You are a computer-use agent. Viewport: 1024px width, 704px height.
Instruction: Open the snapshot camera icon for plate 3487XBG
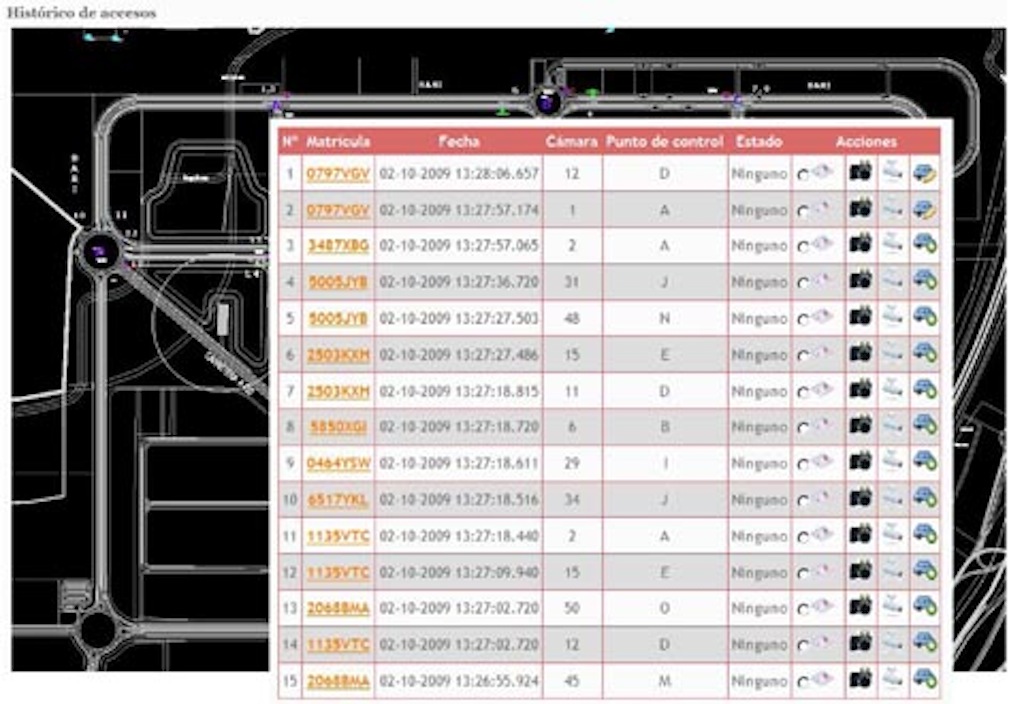click(860, 245)
